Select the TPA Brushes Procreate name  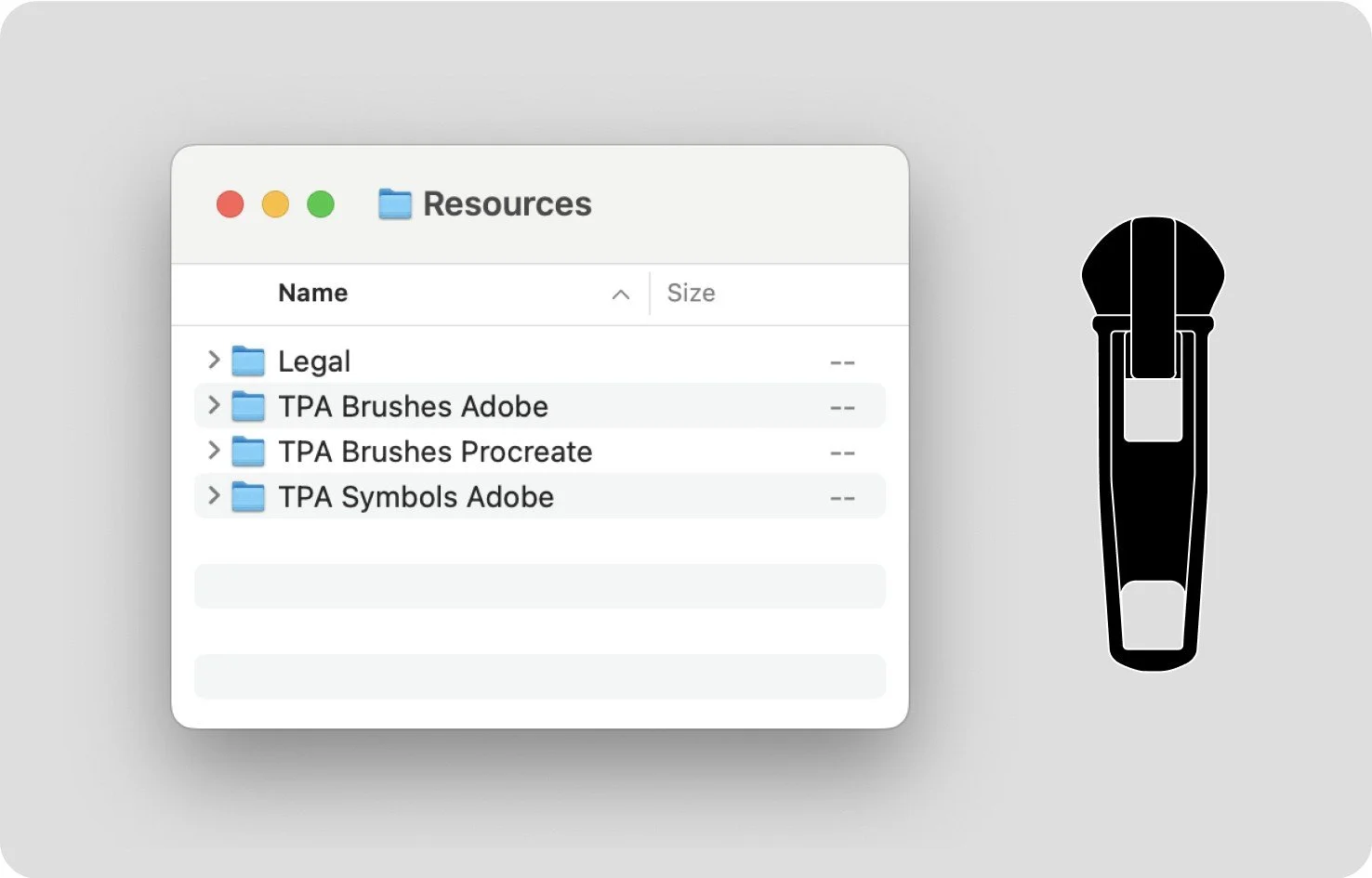(x=435, y=452)
